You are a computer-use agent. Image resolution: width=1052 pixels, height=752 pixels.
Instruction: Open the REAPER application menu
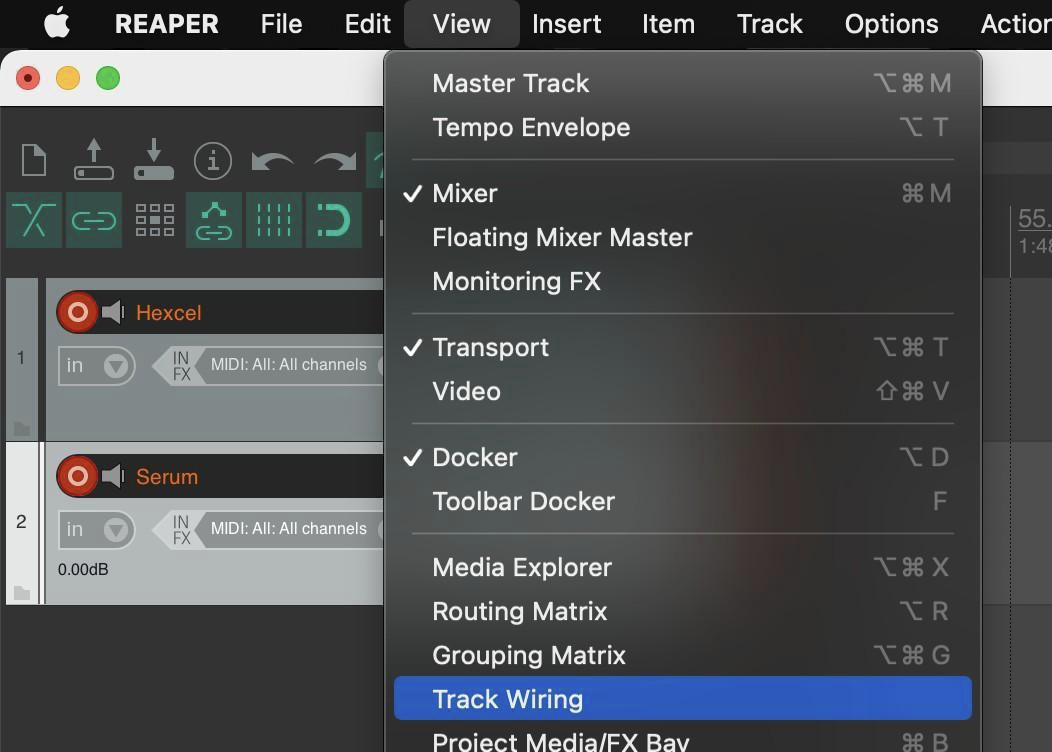[166, 24]
